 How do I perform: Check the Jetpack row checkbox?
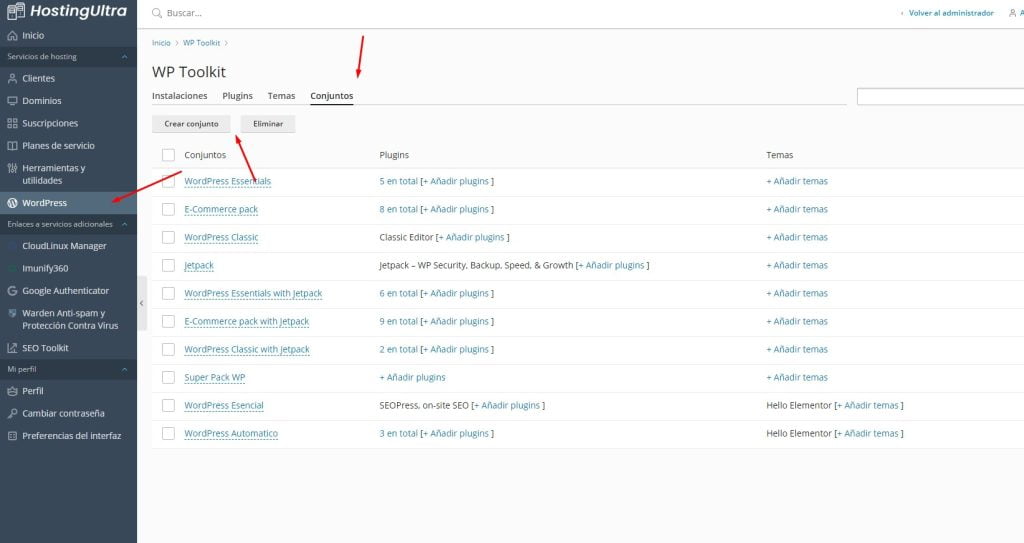click(168, 265)
